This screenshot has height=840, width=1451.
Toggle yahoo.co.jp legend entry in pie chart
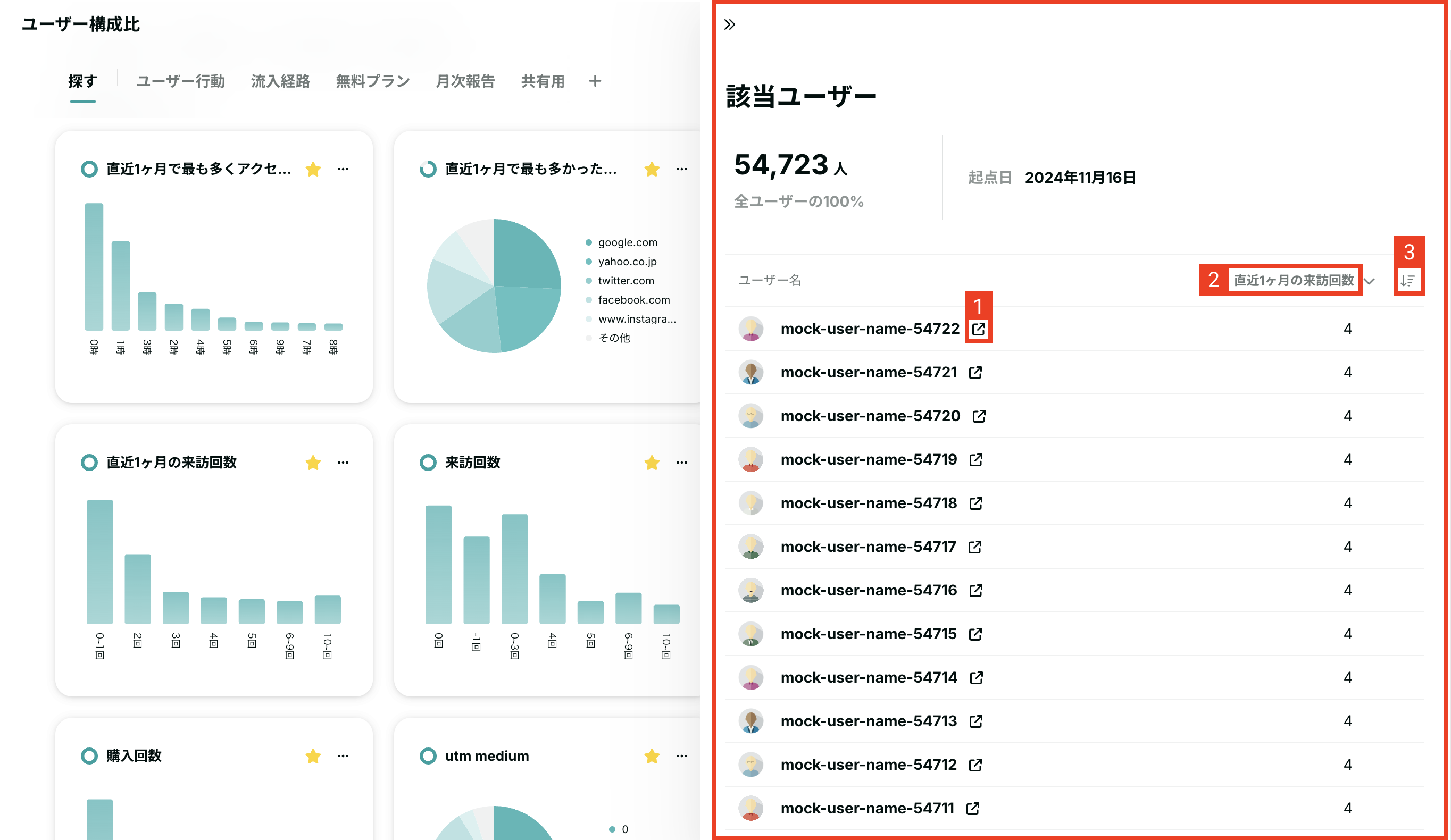[x=621, y=262]
